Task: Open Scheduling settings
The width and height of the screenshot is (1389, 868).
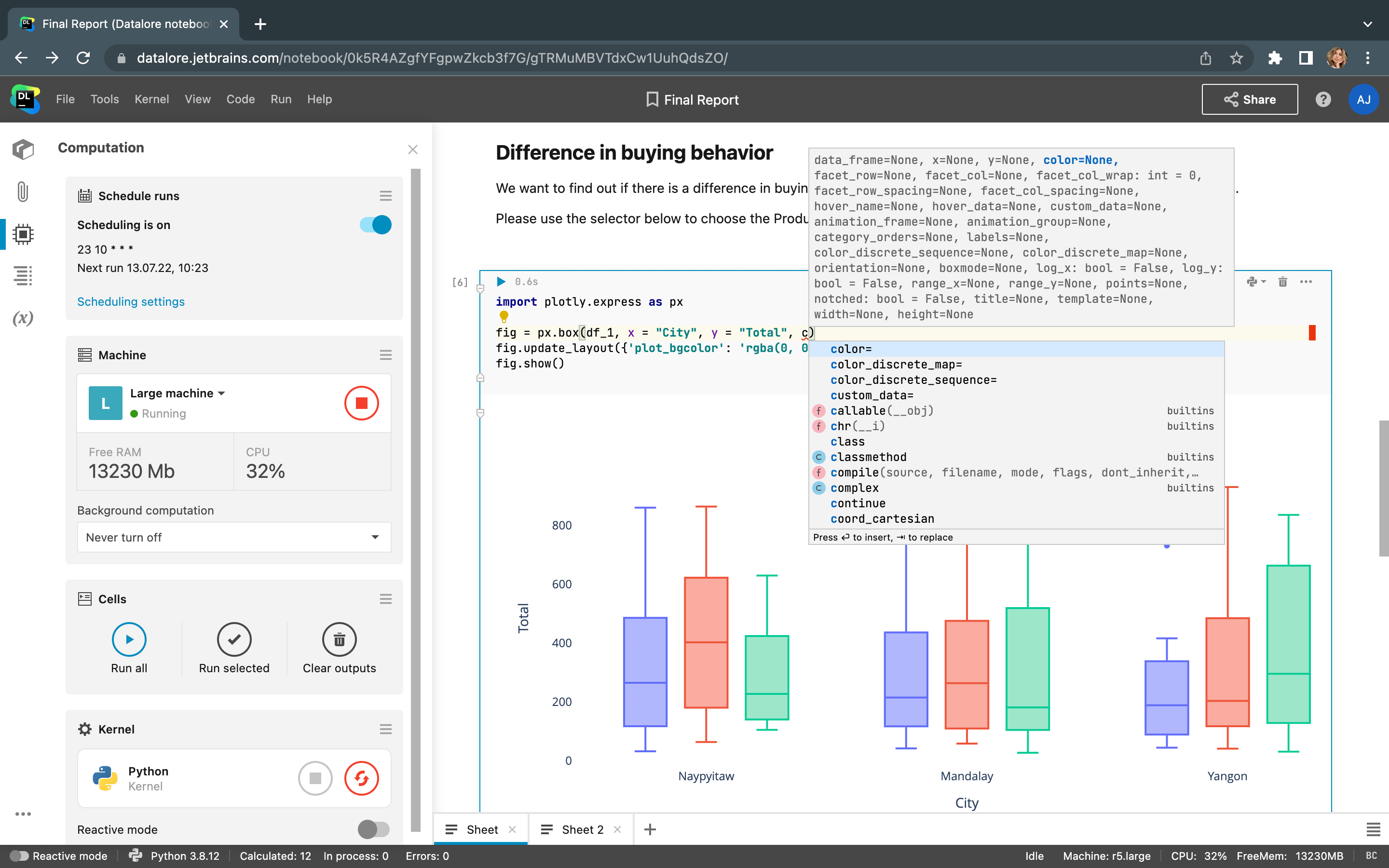Action: 130,301
